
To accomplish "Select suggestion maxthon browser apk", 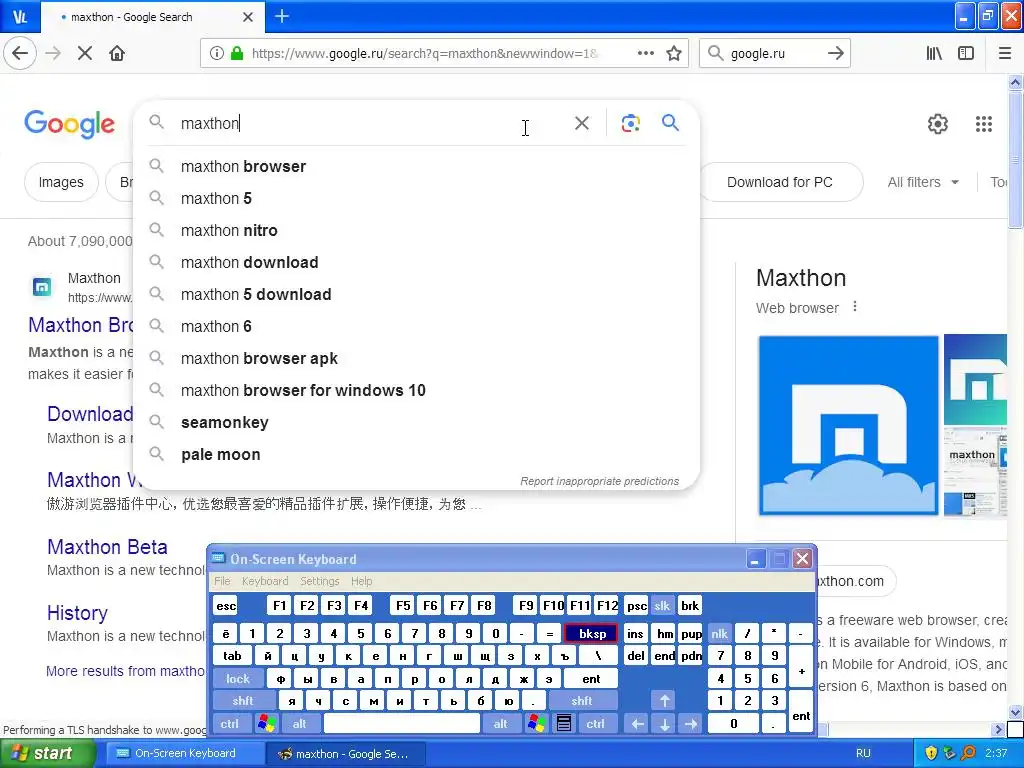I will pos(415,359).
